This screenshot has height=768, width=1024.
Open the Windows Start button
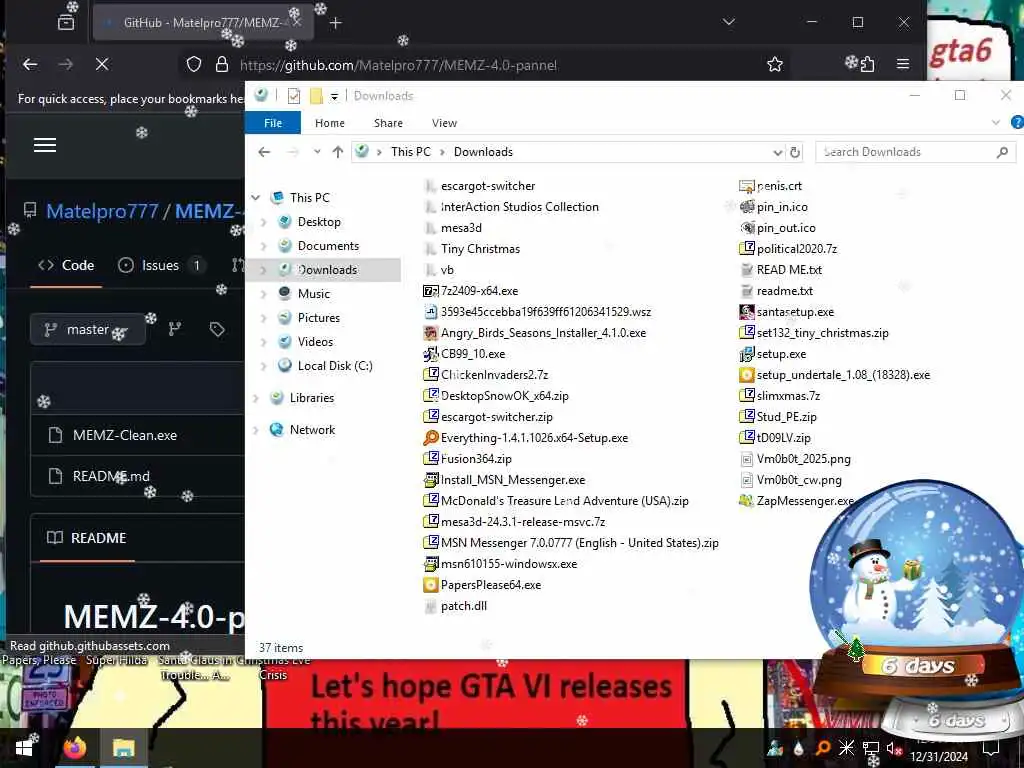pos(24,748)
